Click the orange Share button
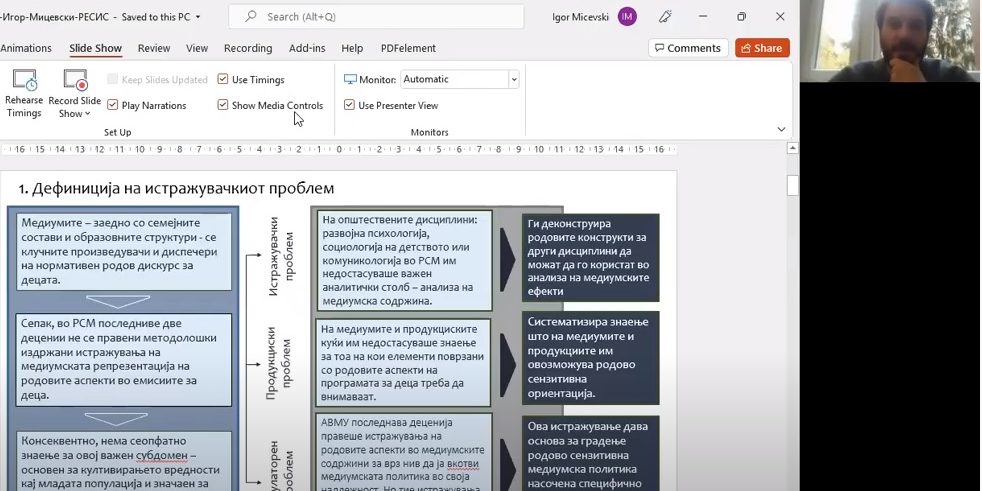 762,48
